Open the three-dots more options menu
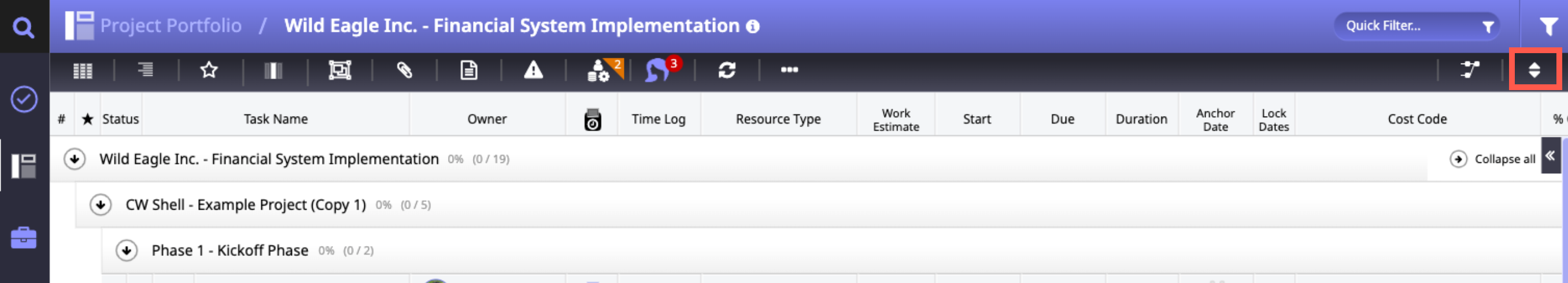The image size is (1568, 283). coord(789,70)
